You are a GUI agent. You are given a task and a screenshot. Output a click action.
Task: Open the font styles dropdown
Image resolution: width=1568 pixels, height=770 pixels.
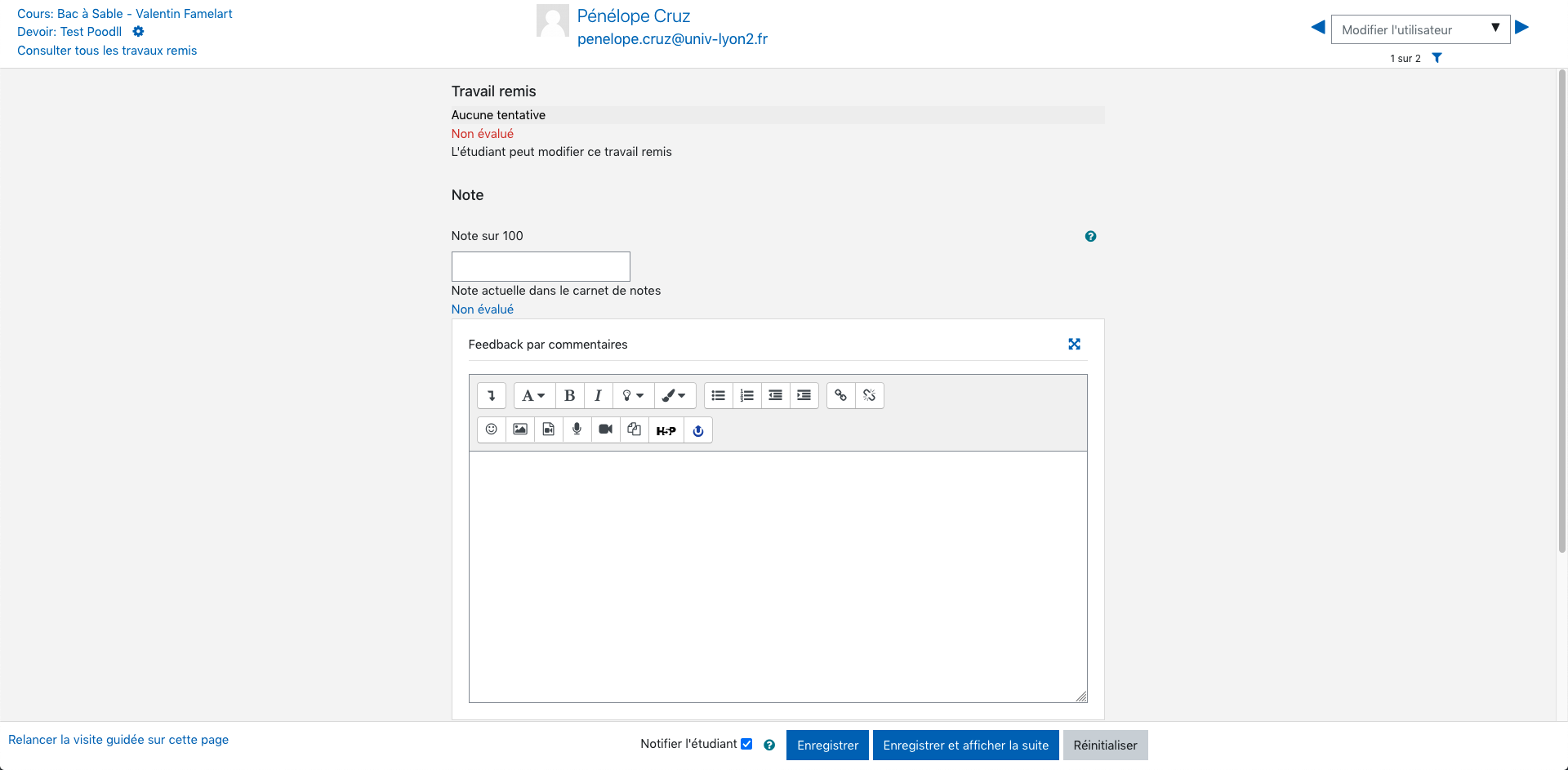(533, 395)
